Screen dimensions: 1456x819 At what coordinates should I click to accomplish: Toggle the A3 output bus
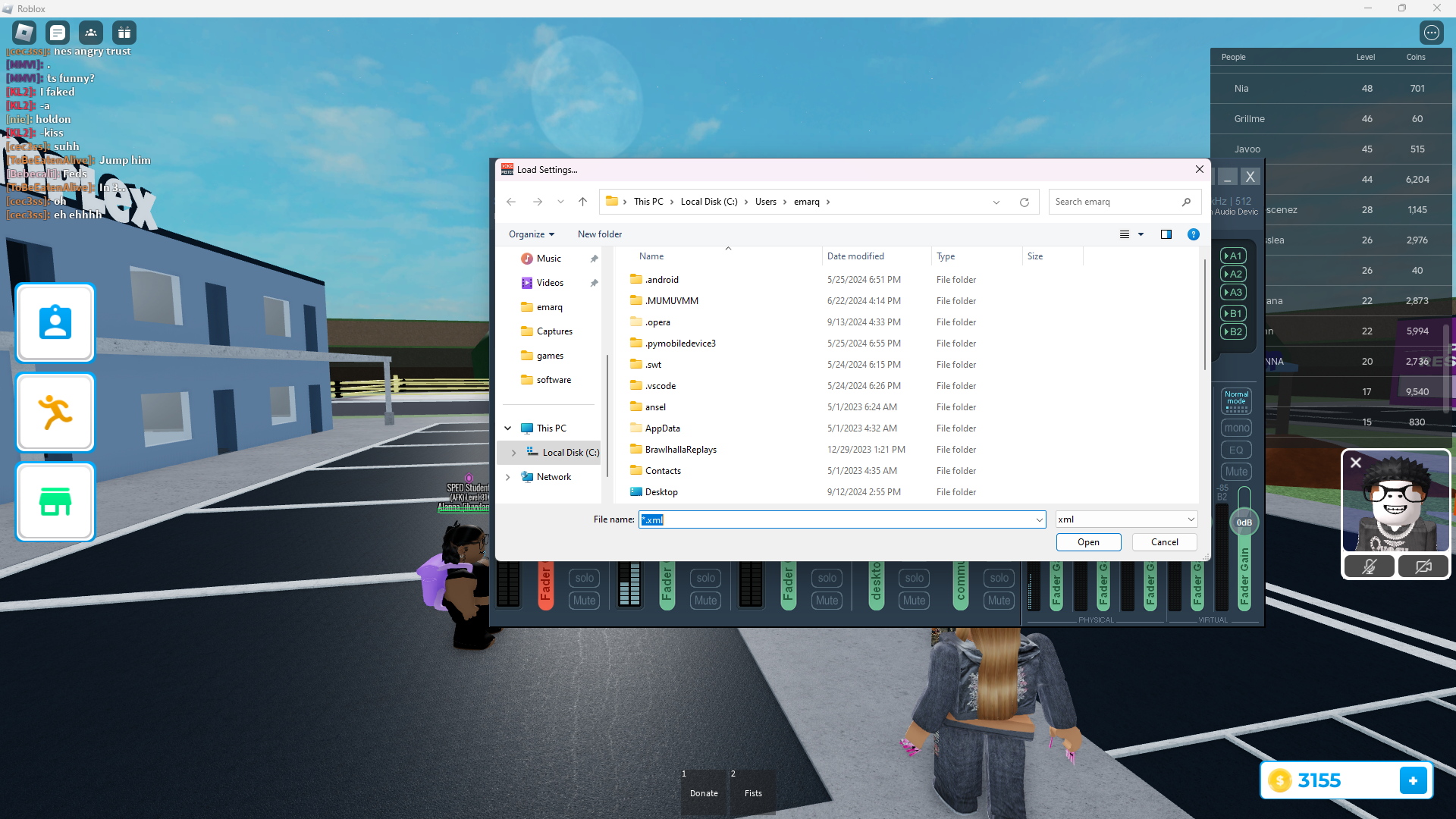pyautogui.click(x=1234, y=292)
